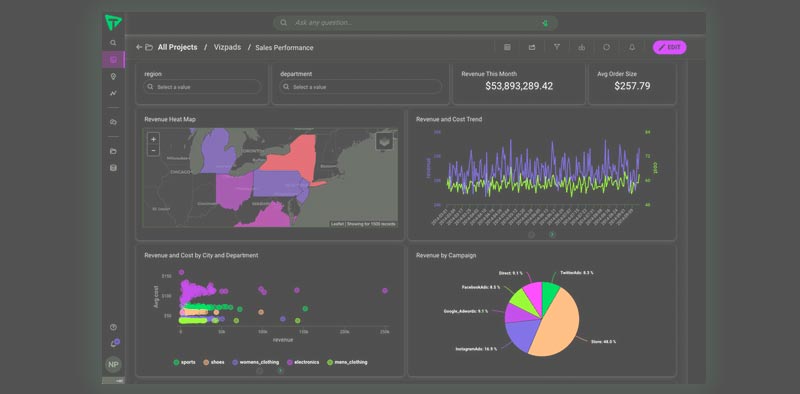Open the help icon in sidebar
The width and height of the screenshot is (800, 394).
[113, 327]
